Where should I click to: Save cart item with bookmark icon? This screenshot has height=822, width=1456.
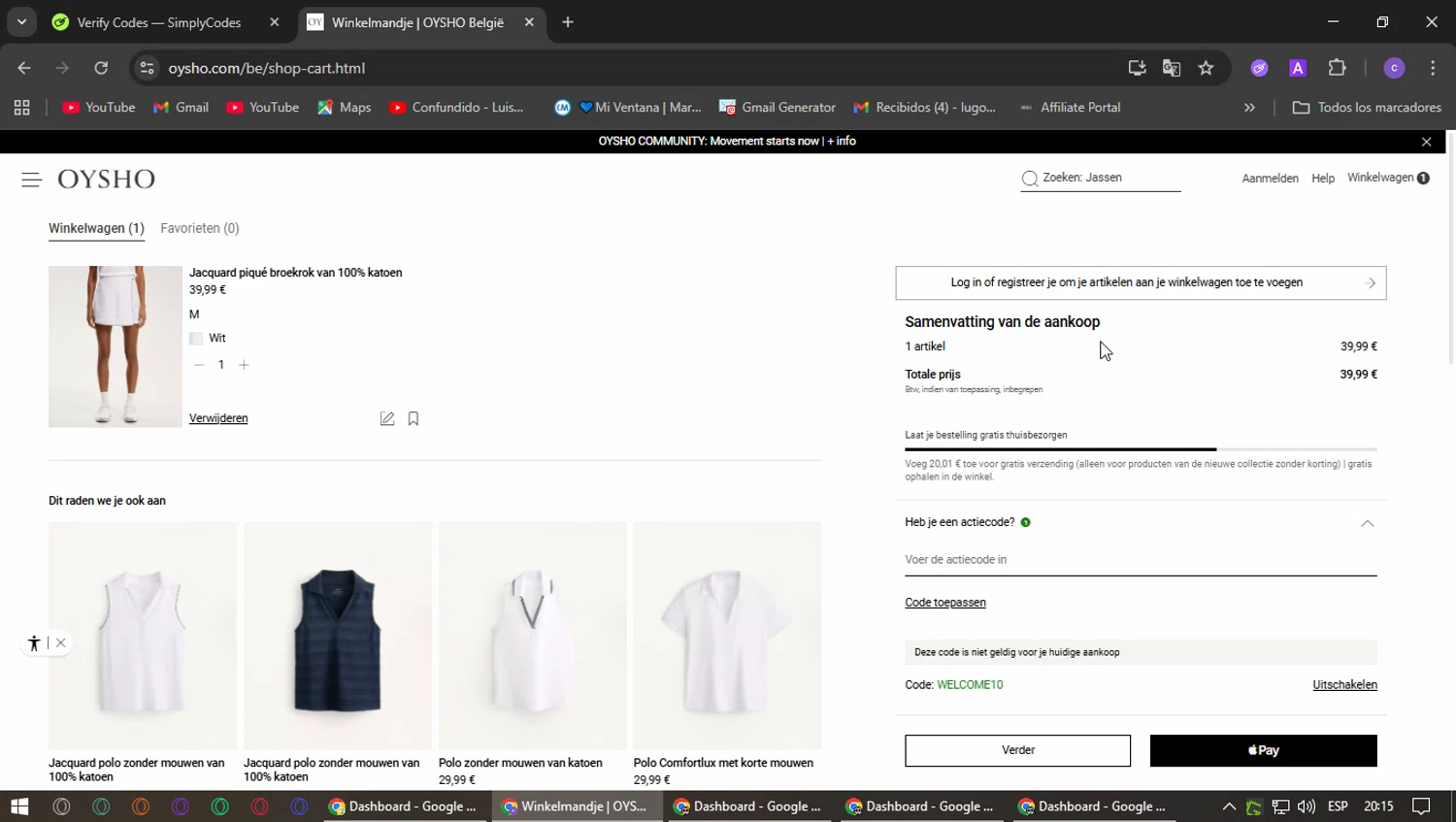point(414,418)
